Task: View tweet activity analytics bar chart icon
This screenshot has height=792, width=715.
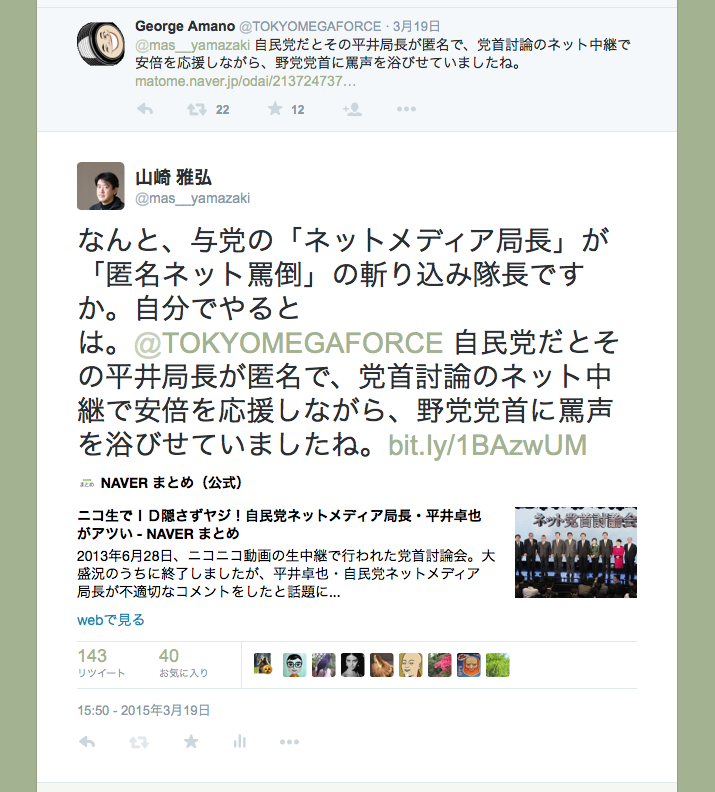Action: (240, 741)
